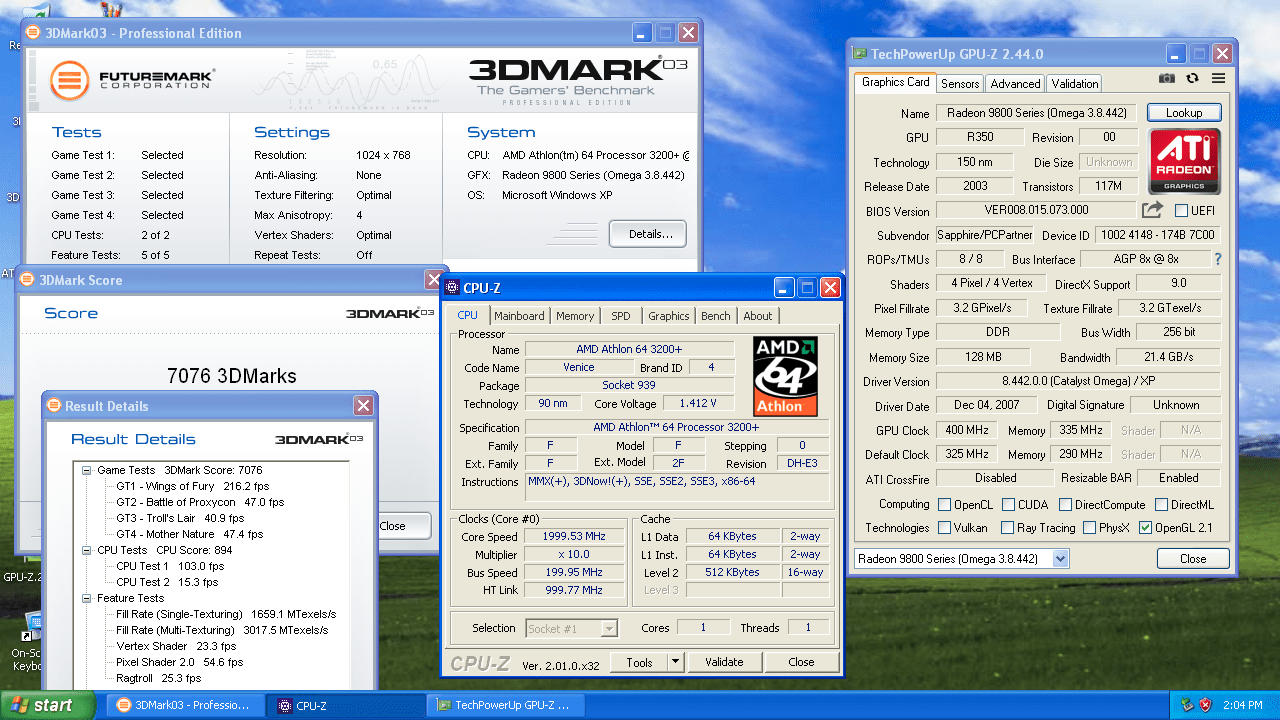Click the Lookup button in GPU-Z
The image size is (1280, 720).
click(1184, 113)
